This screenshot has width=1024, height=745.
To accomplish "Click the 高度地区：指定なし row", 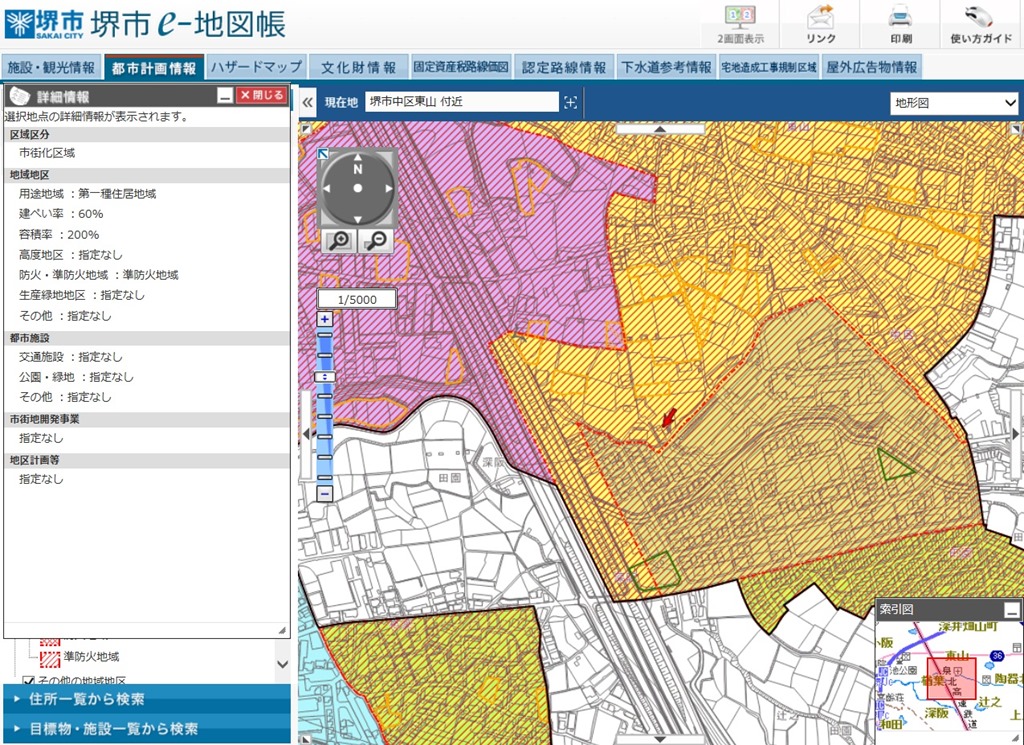I will [x=71, y=255].
